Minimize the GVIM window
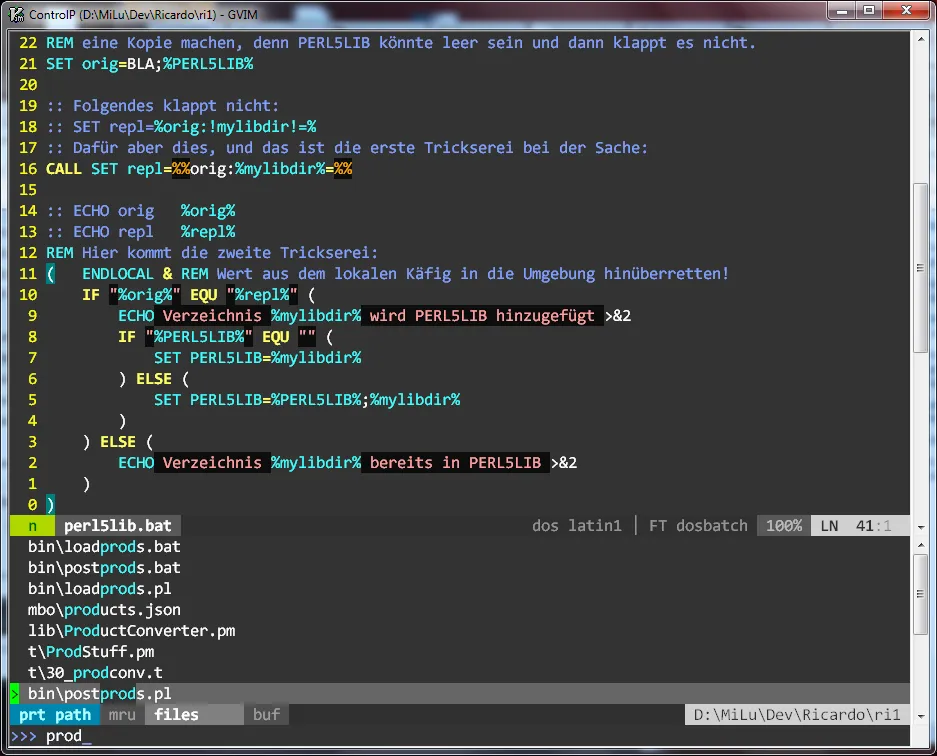This screenshot has height=756, width=937. 842,10
